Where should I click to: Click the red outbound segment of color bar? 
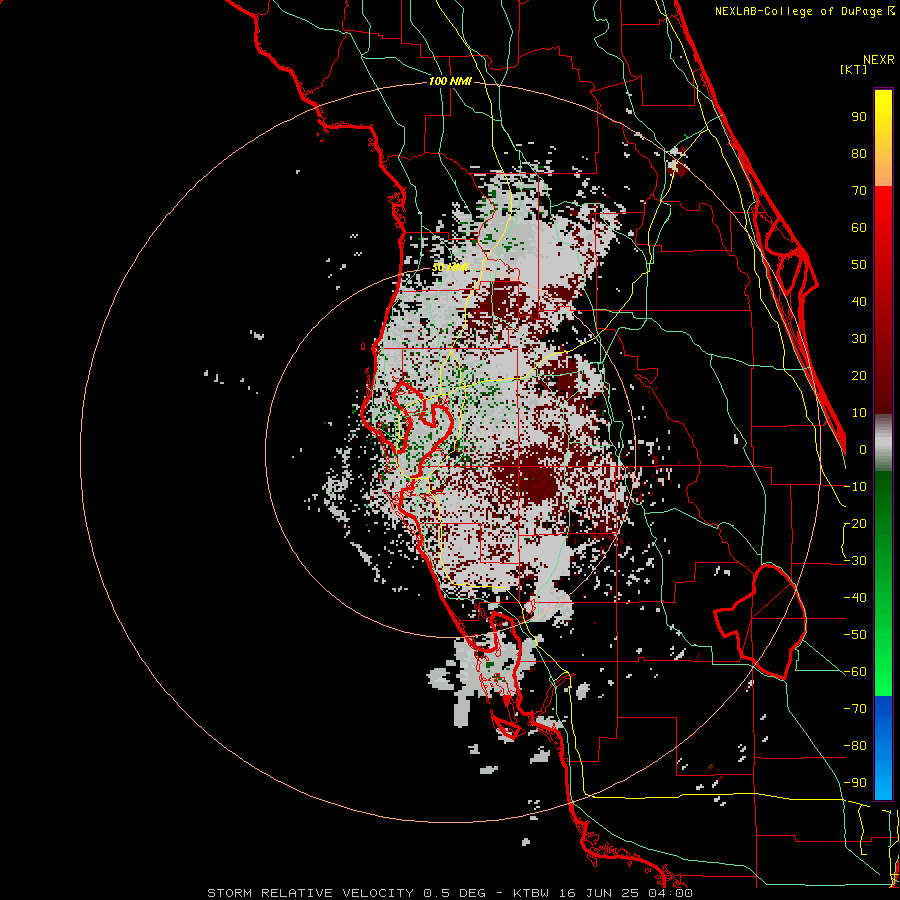pyautogui.click(x=883, y=300)
